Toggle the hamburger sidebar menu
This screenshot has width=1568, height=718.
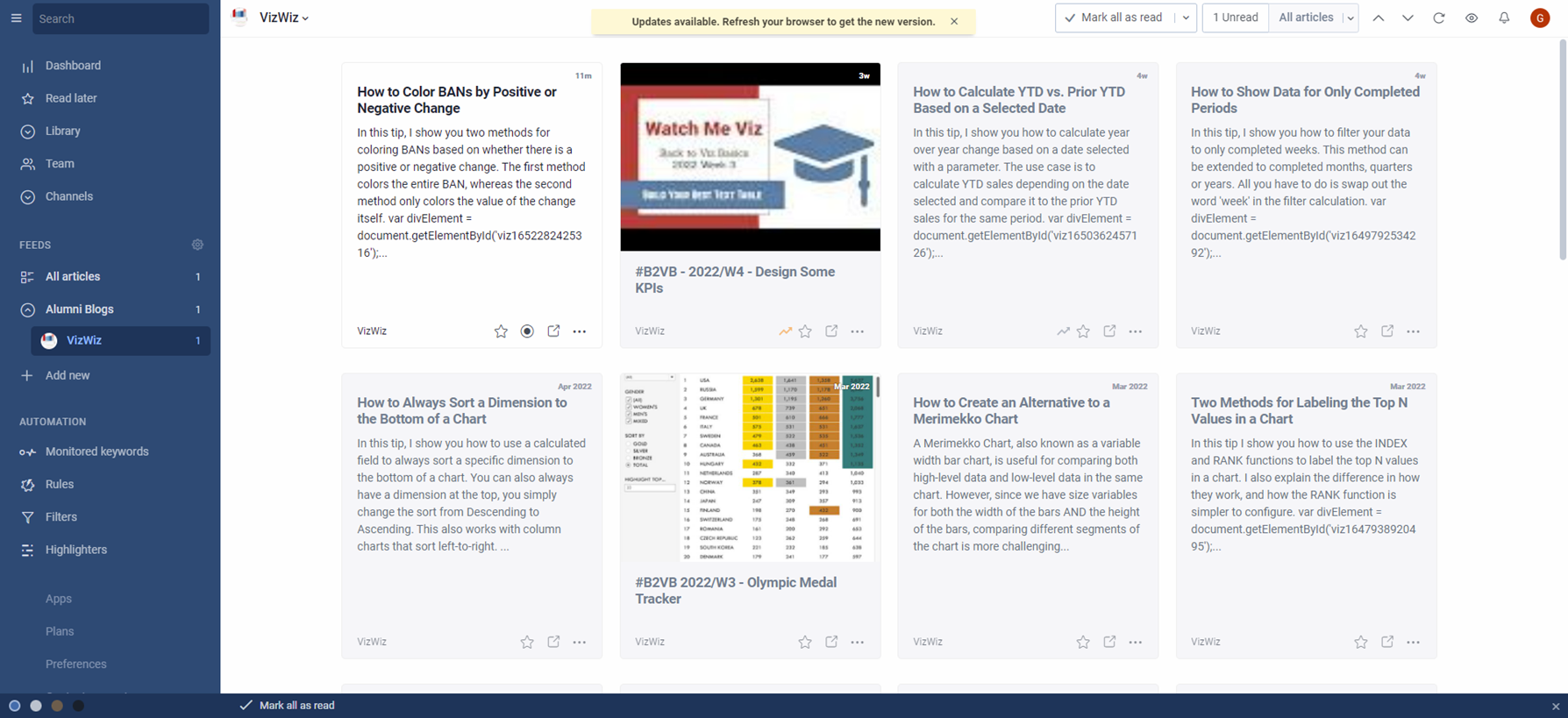(x=16, y=18)
